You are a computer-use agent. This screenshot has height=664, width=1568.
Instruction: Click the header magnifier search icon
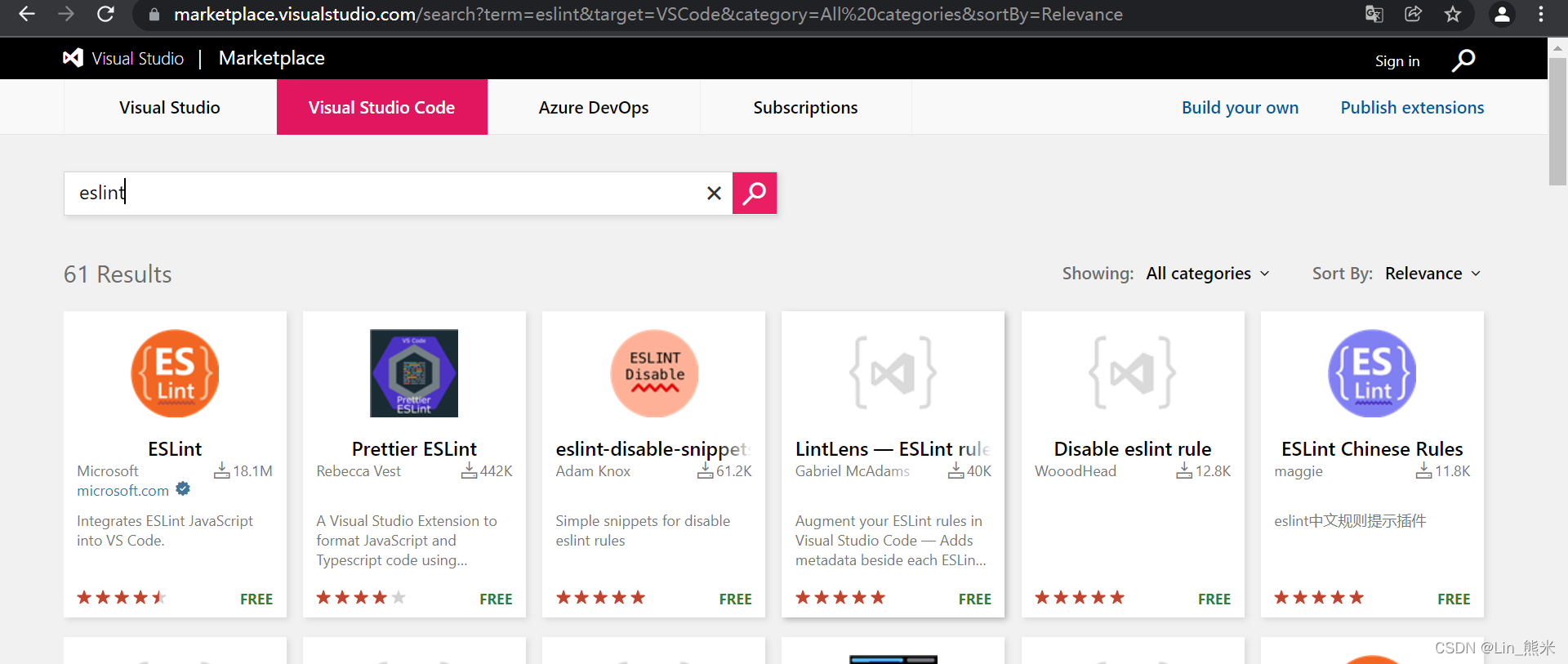click(1463, 60)
